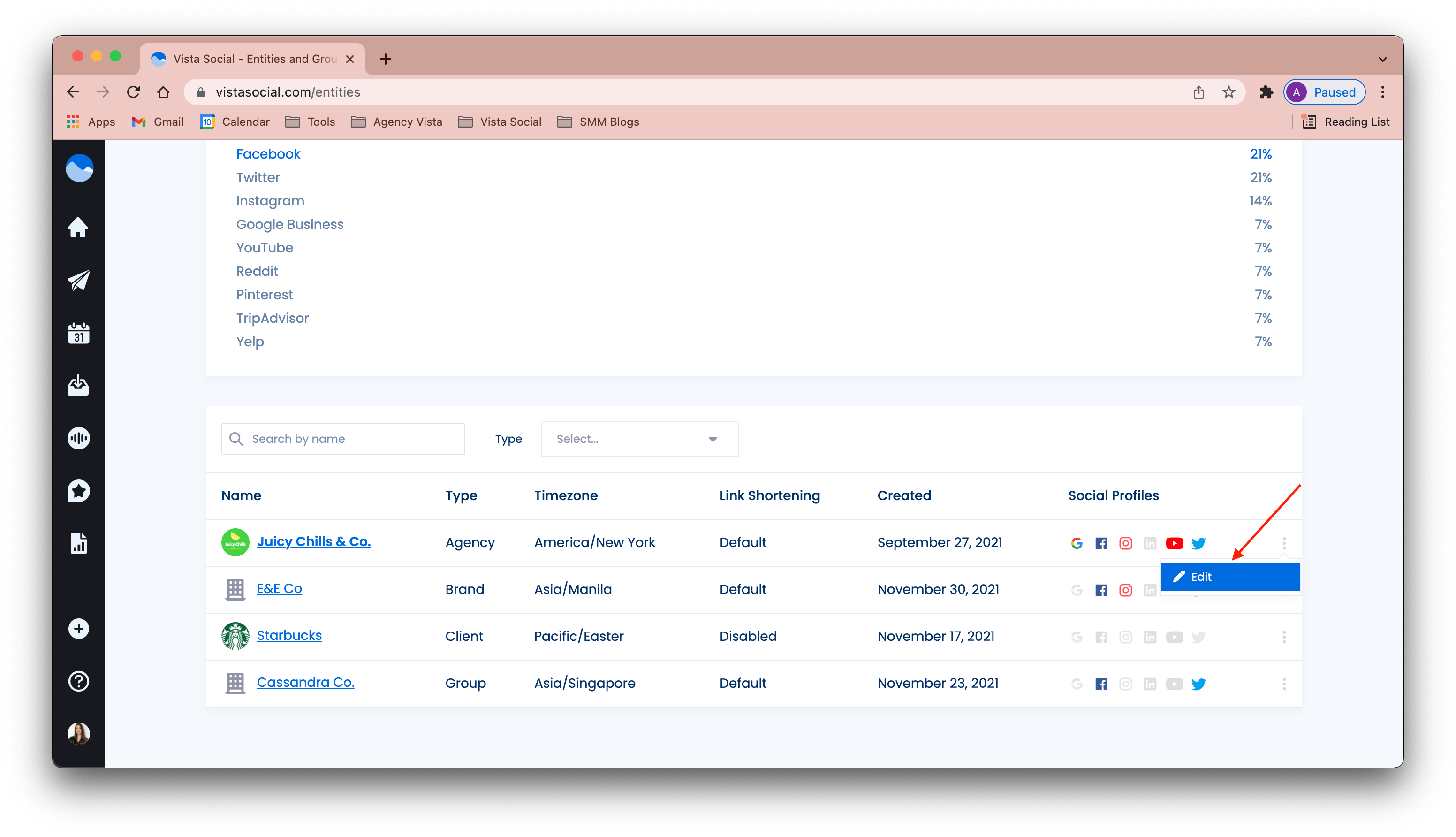Reload the page

(133, 92)
